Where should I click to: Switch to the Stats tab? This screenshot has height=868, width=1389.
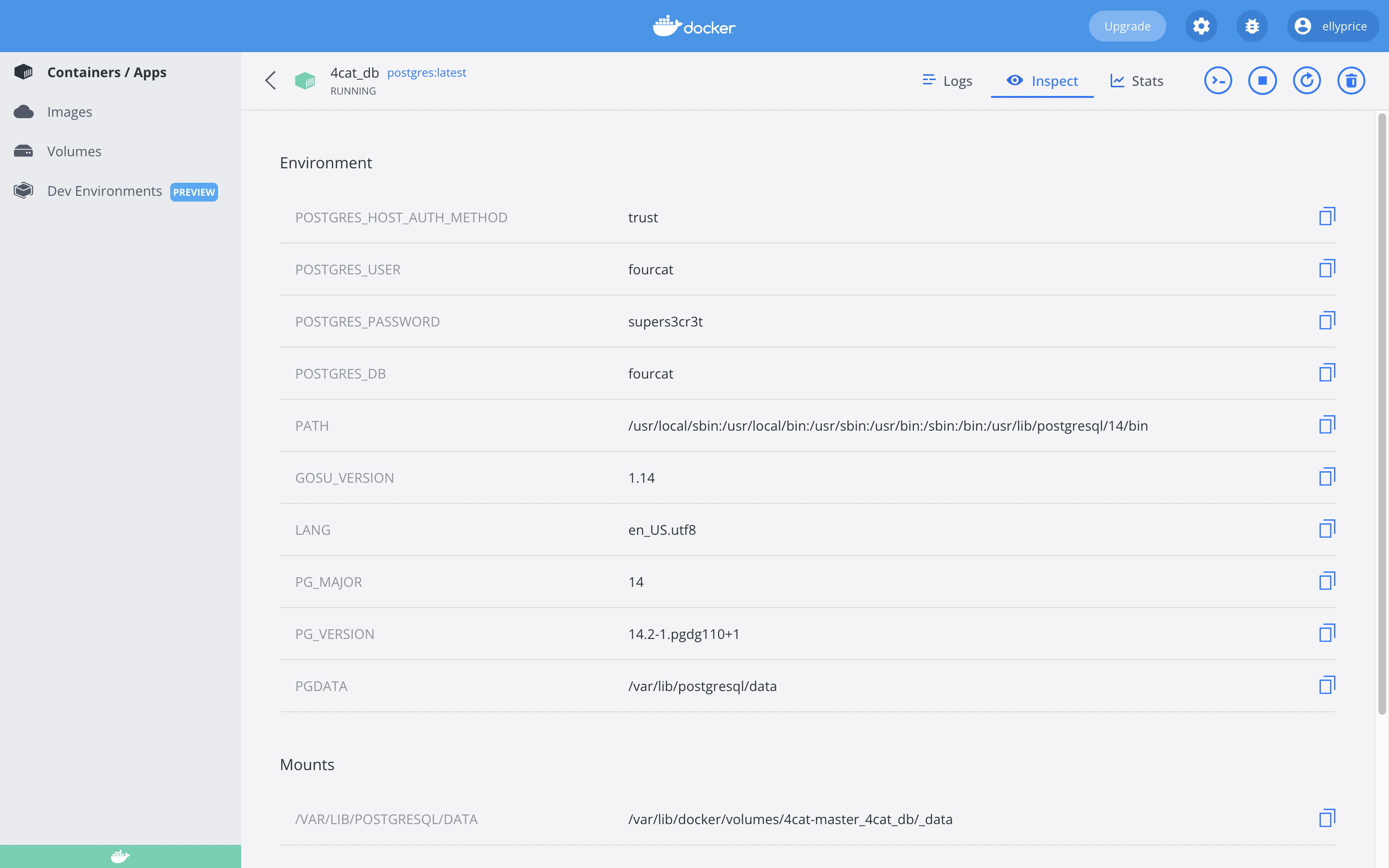pos(1136,81)
